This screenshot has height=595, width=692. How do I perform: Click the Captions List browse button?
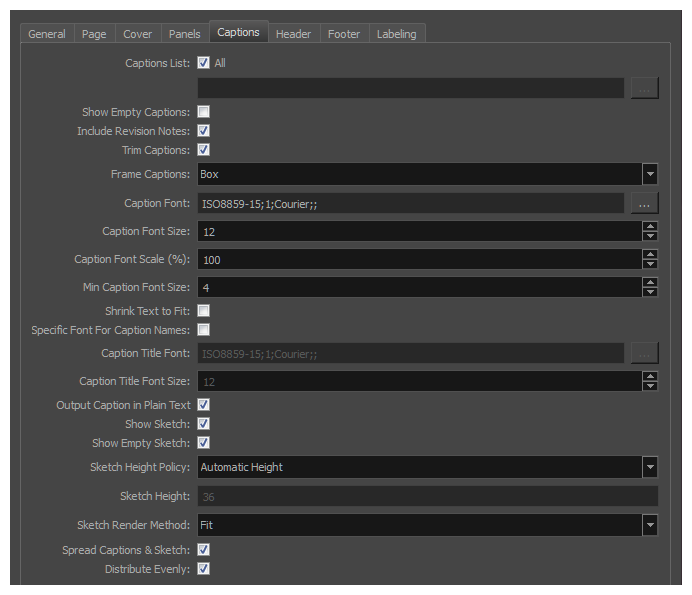tap(644, 88)
